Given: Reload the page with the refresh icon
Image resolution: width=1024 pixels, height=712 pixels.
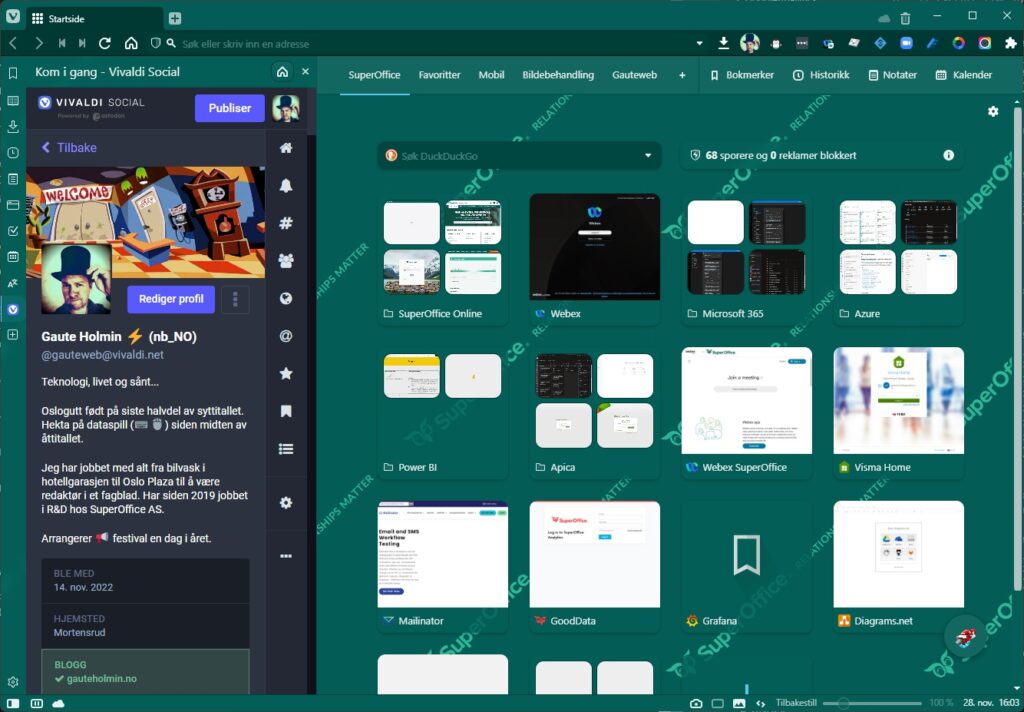Looking at the screenshot, I should pos(104,44).
